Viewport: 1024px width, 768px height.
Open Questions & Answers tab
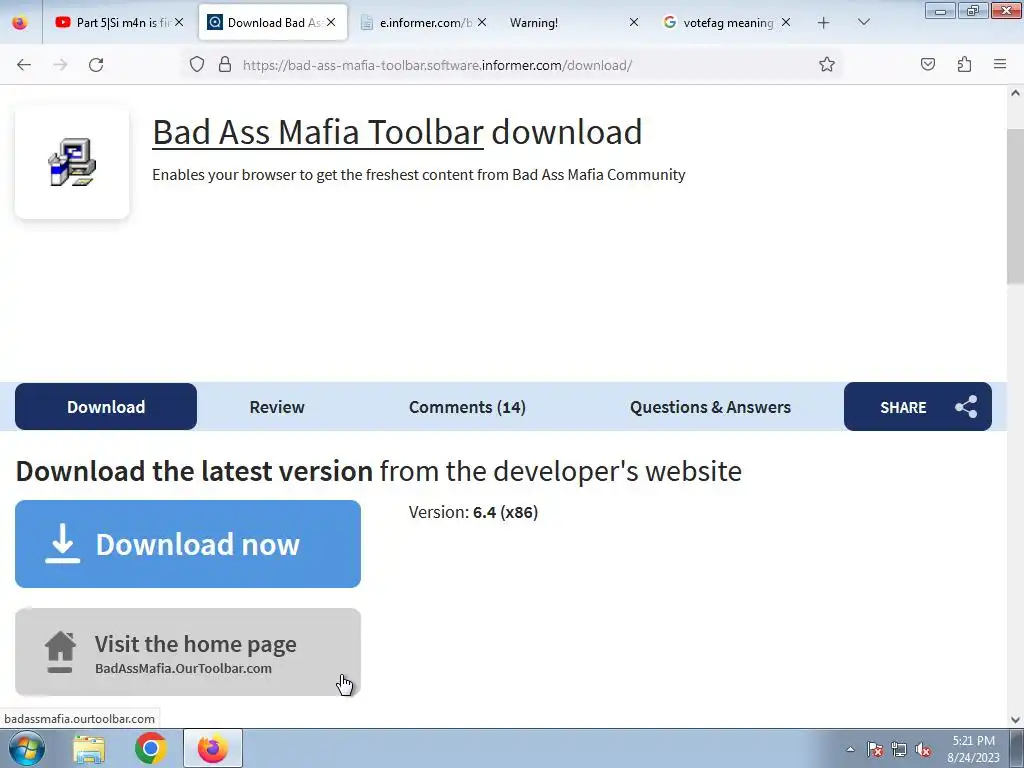[x=710, y=407]
